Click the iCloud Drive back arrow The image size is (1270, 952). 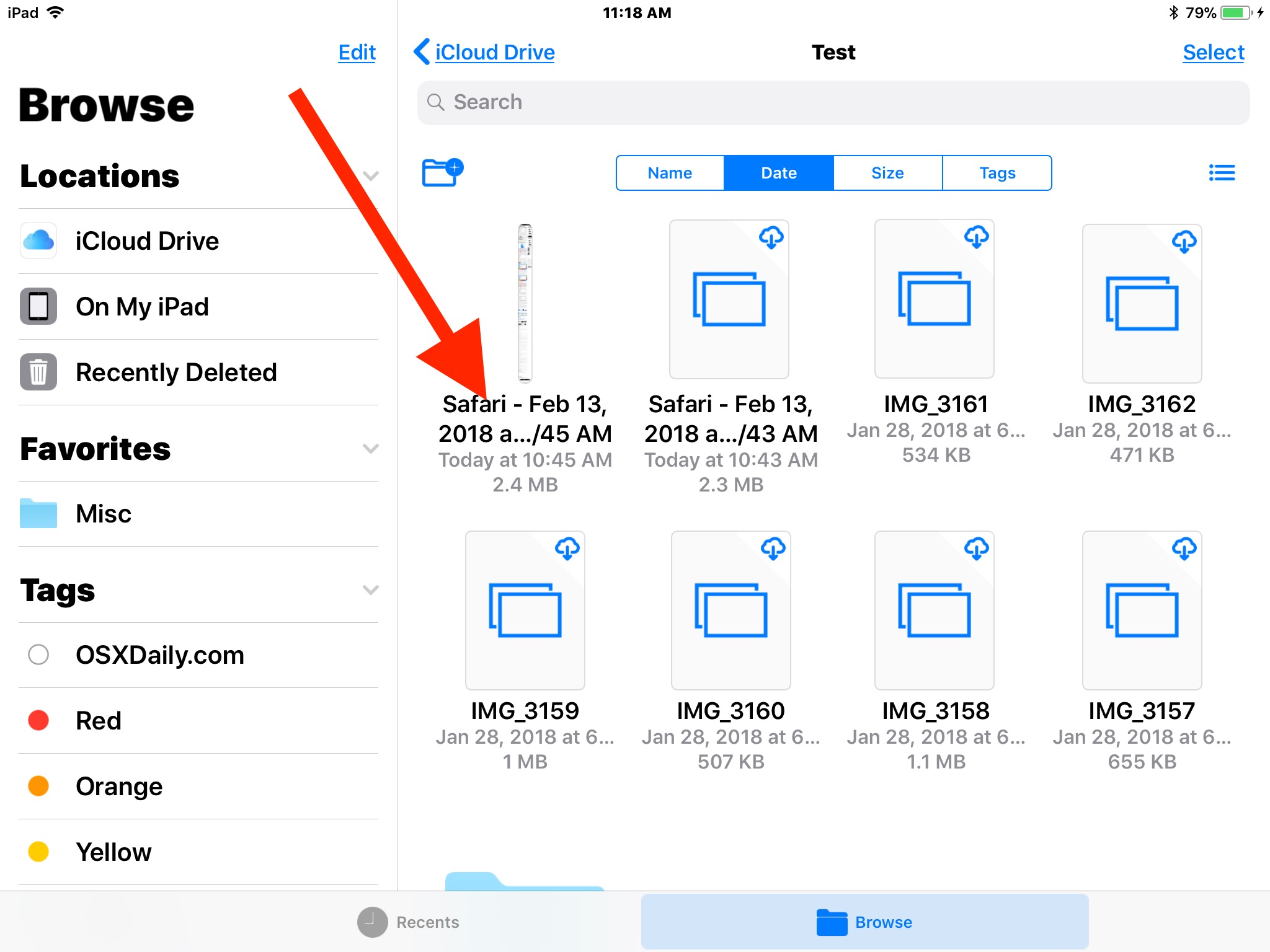pos(421,52)
